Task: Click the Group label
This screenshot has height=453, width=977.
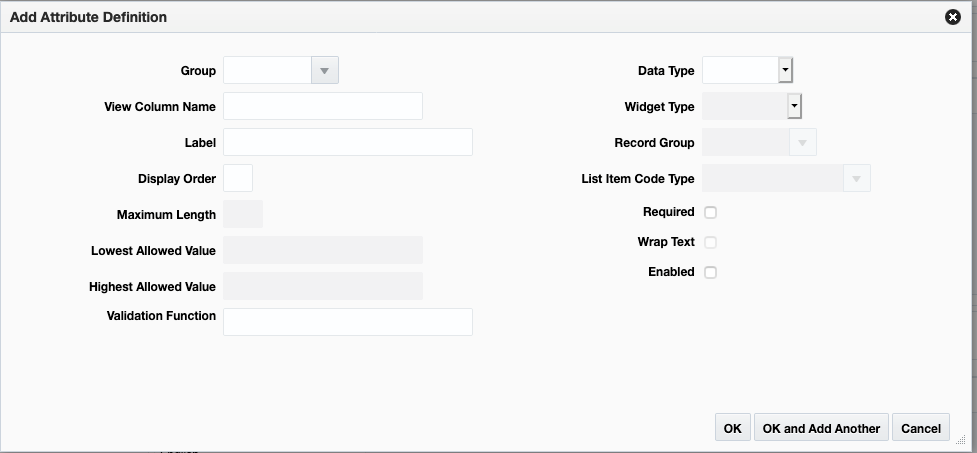Action: click(x=198, y=70)
